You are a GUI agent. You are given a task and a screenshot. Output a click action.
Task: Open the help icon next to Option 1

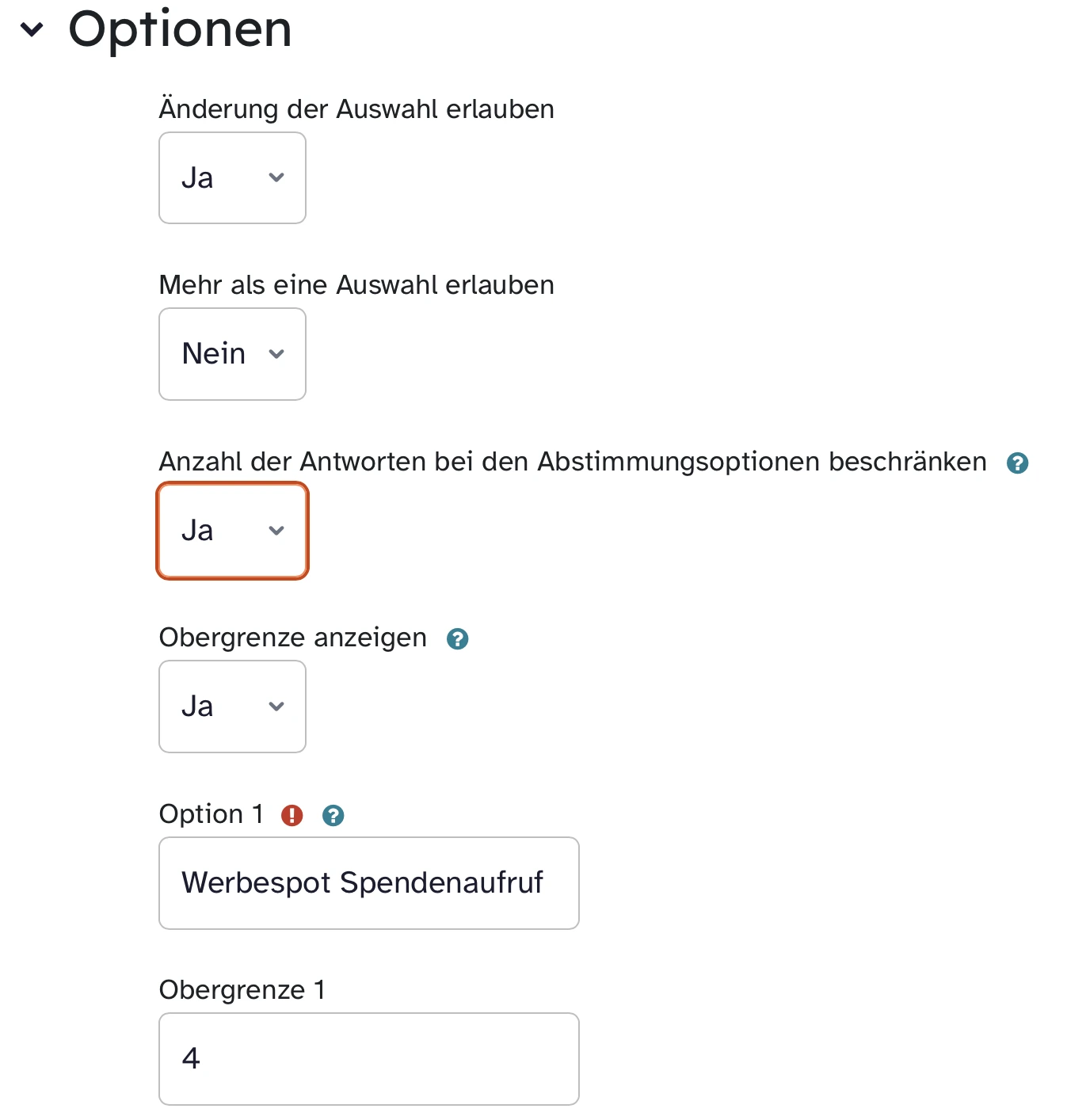click(333, 815)
